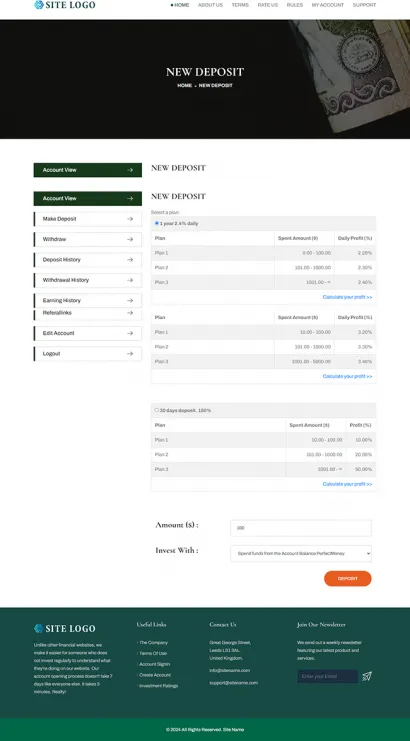410x741 pixels.
Task: Click the arrow icon beside Logout
Action: pos(130,353)
